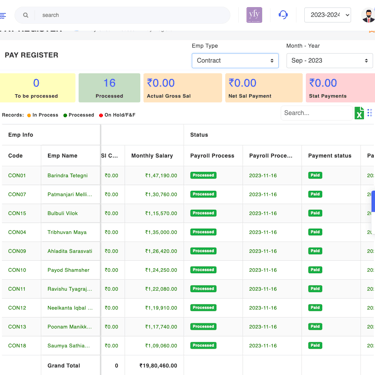Click employee code CON09
375x375 pixels.
[x=17, y=251]
